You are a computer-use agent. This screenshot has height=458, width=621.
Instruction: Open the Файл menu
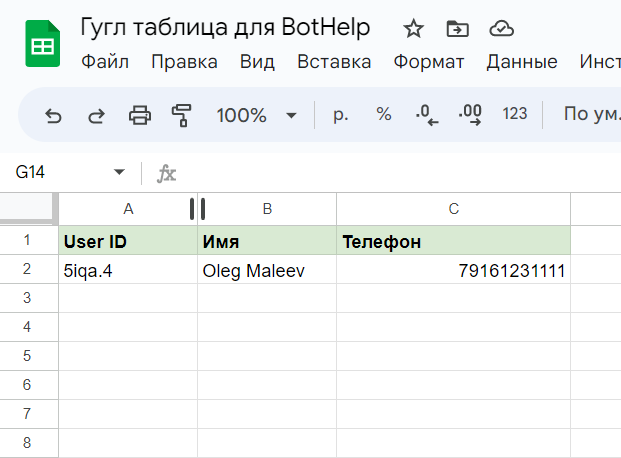[x=105, y=62]
